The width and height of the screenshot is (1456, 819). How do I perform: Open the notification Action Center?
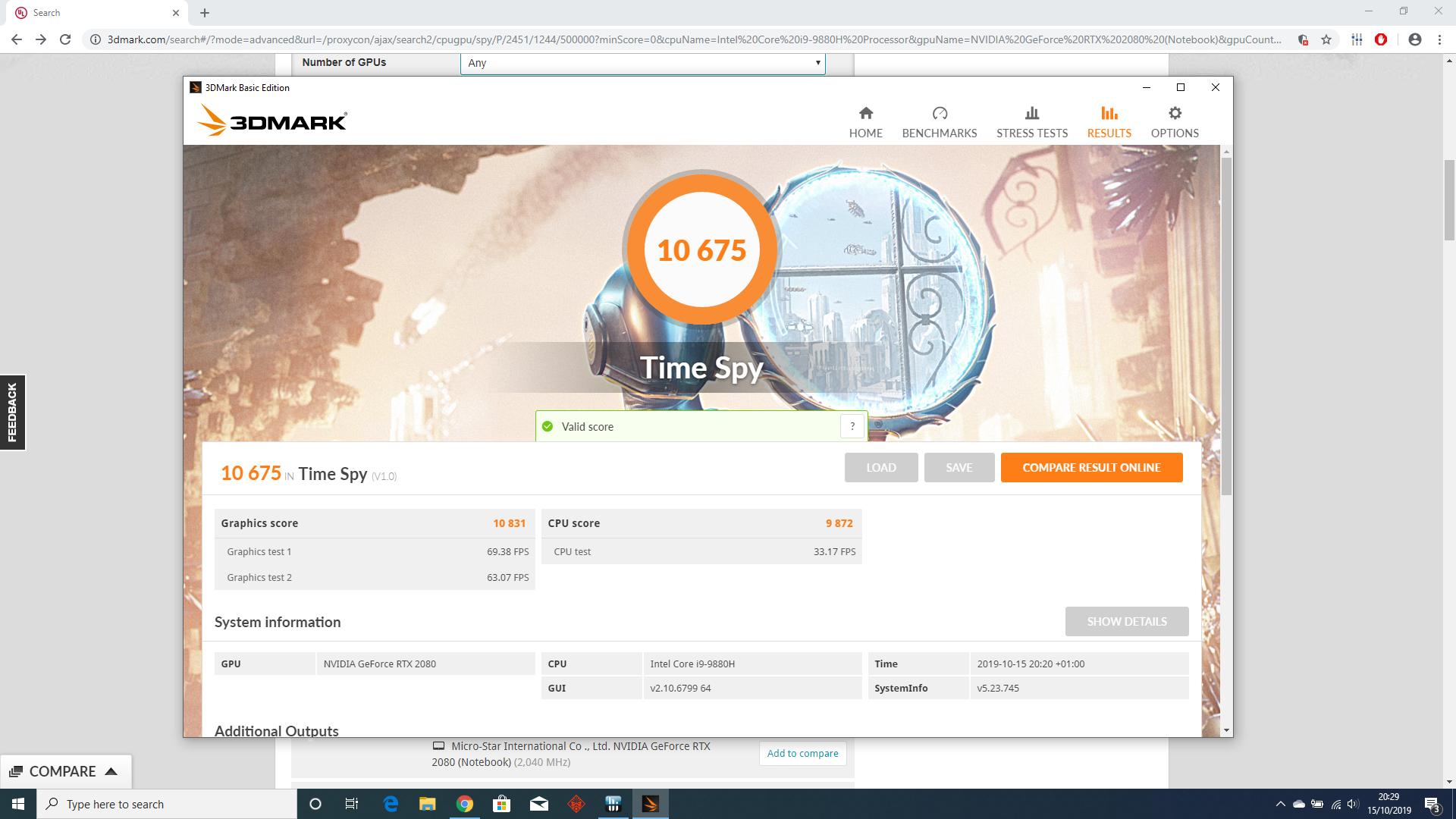[x=1432, y=804]
